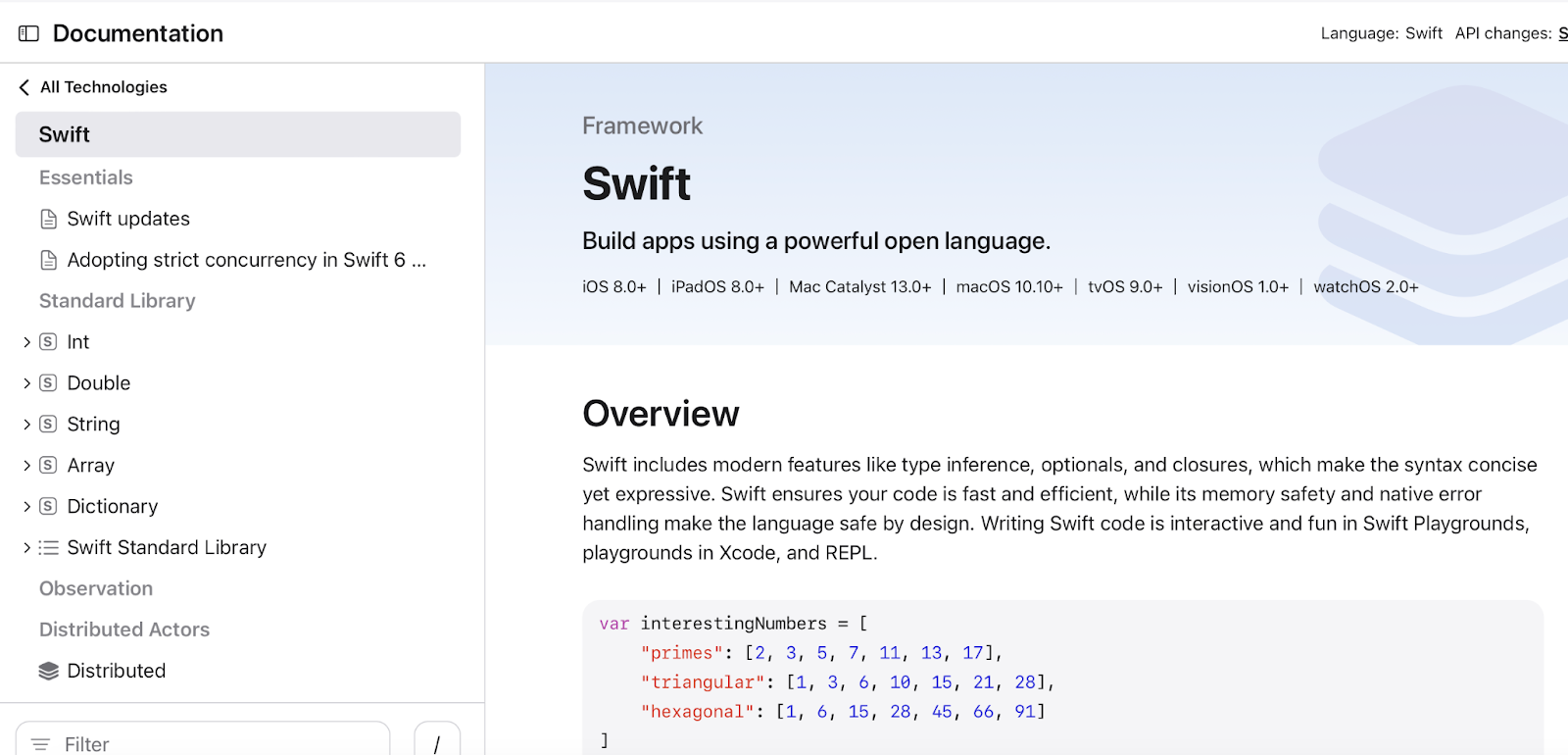Screen dimensions: 1568x755
Task: Click the tagline Build apps using a powerful open language
Action: coord(816,241)
